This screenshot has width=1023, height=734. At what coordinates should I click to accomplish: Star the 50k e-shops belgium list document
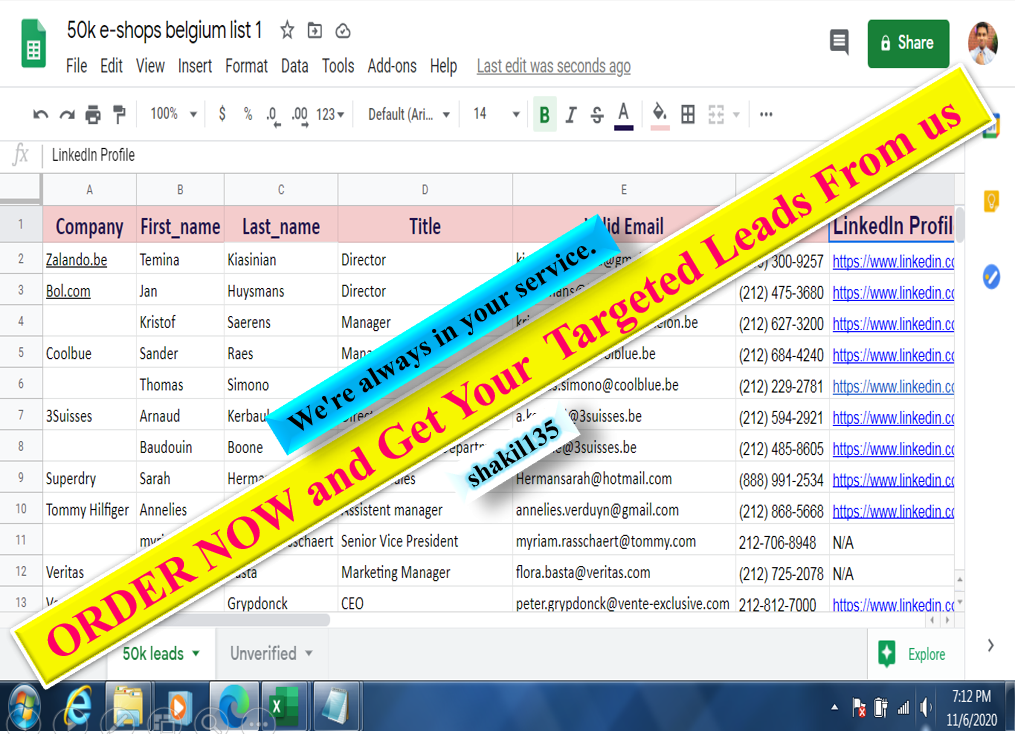(x=287, y=30)
